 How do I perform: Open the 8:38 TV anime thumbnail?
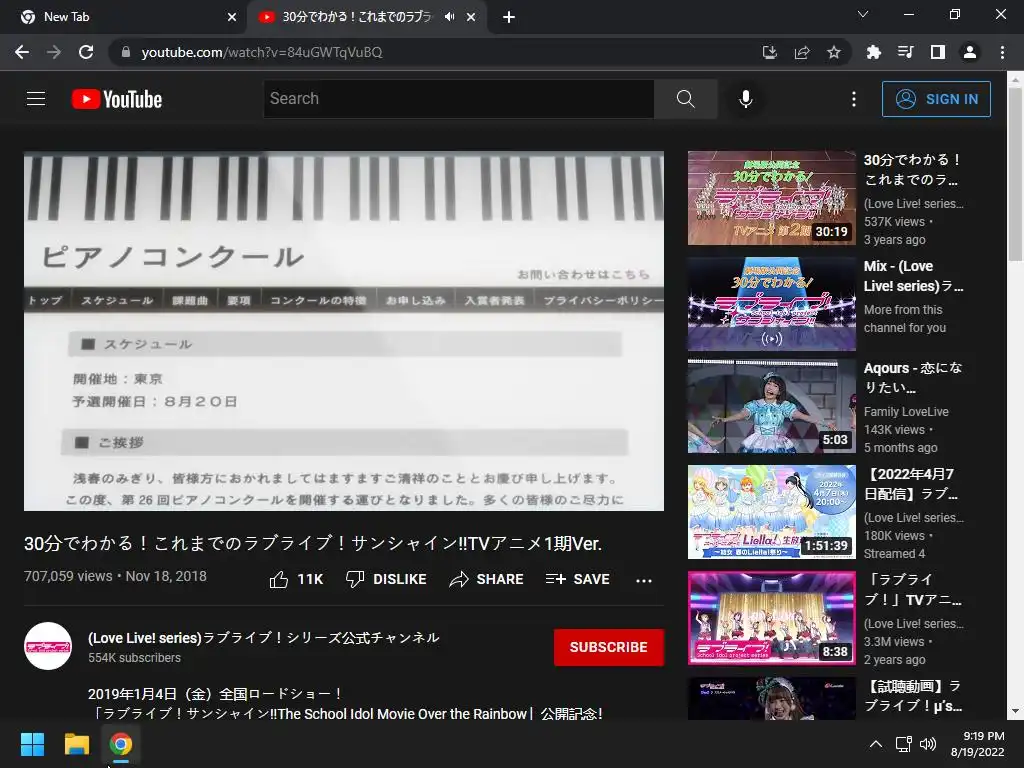point(771,618)
